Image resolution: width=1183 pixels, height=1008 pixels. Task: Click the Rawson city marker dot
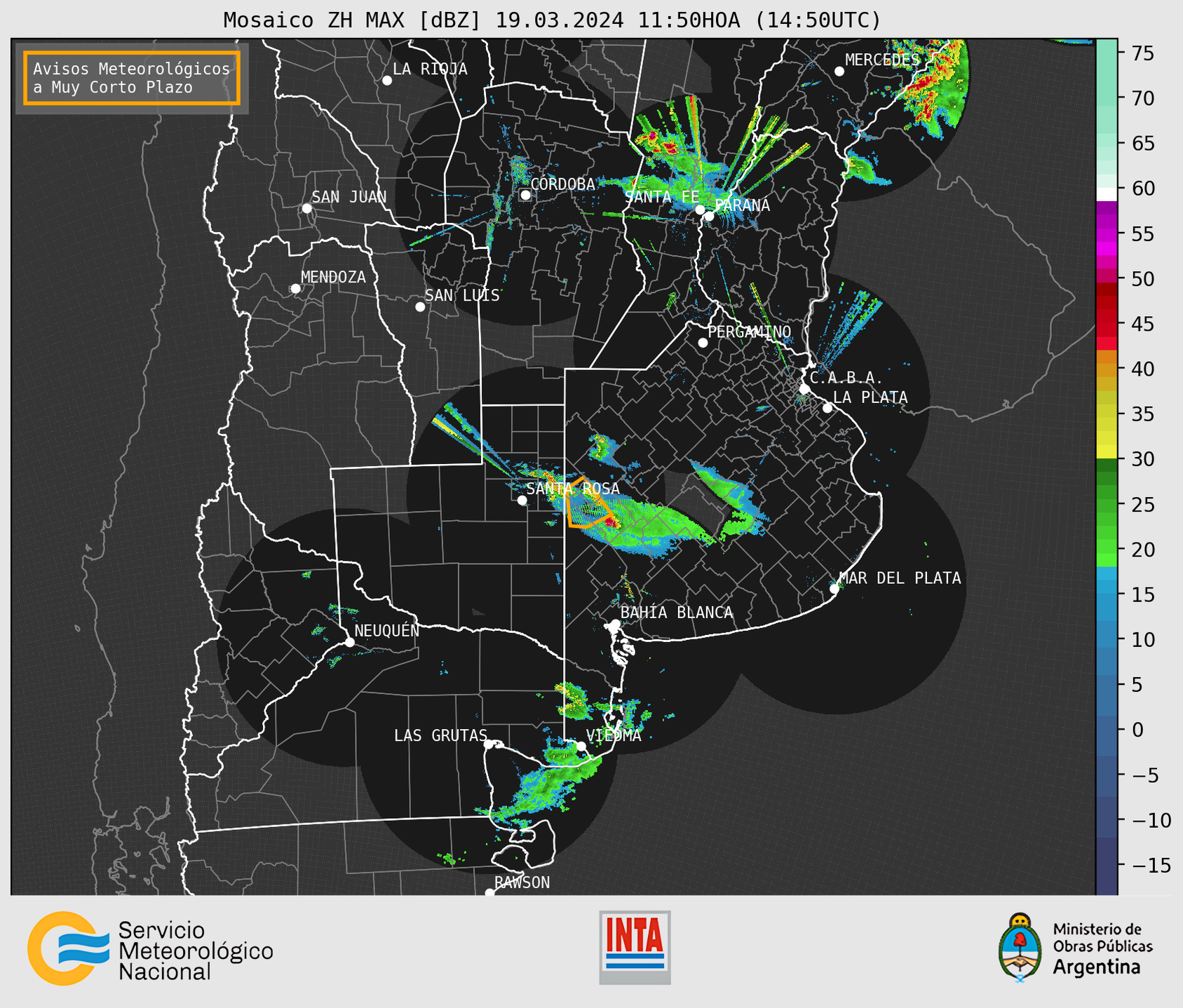pyautogui.click(x=489, y=892)
